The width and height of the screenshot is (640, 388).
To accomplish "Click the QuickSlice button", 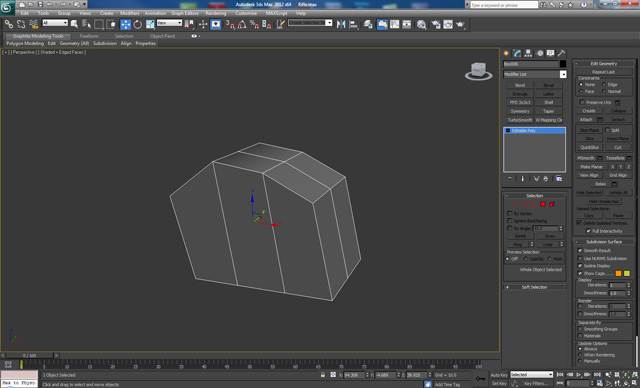I will tap(589, 147).
